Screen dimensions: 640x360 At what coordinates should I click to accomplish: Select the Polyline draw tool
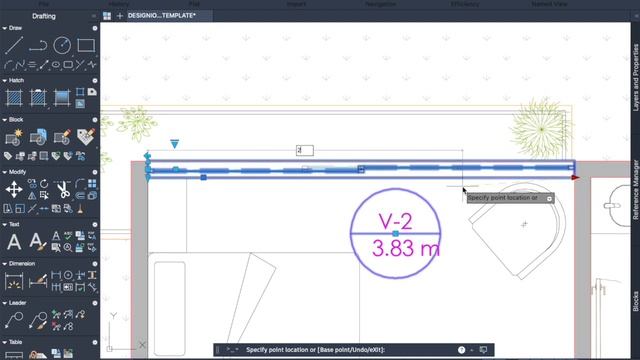point(38,45)
